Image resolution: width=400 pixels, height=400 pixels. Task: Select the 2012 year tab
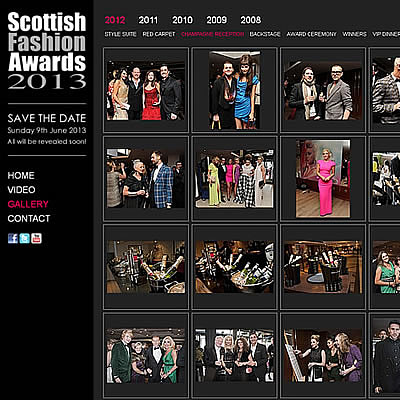point(115,20)
